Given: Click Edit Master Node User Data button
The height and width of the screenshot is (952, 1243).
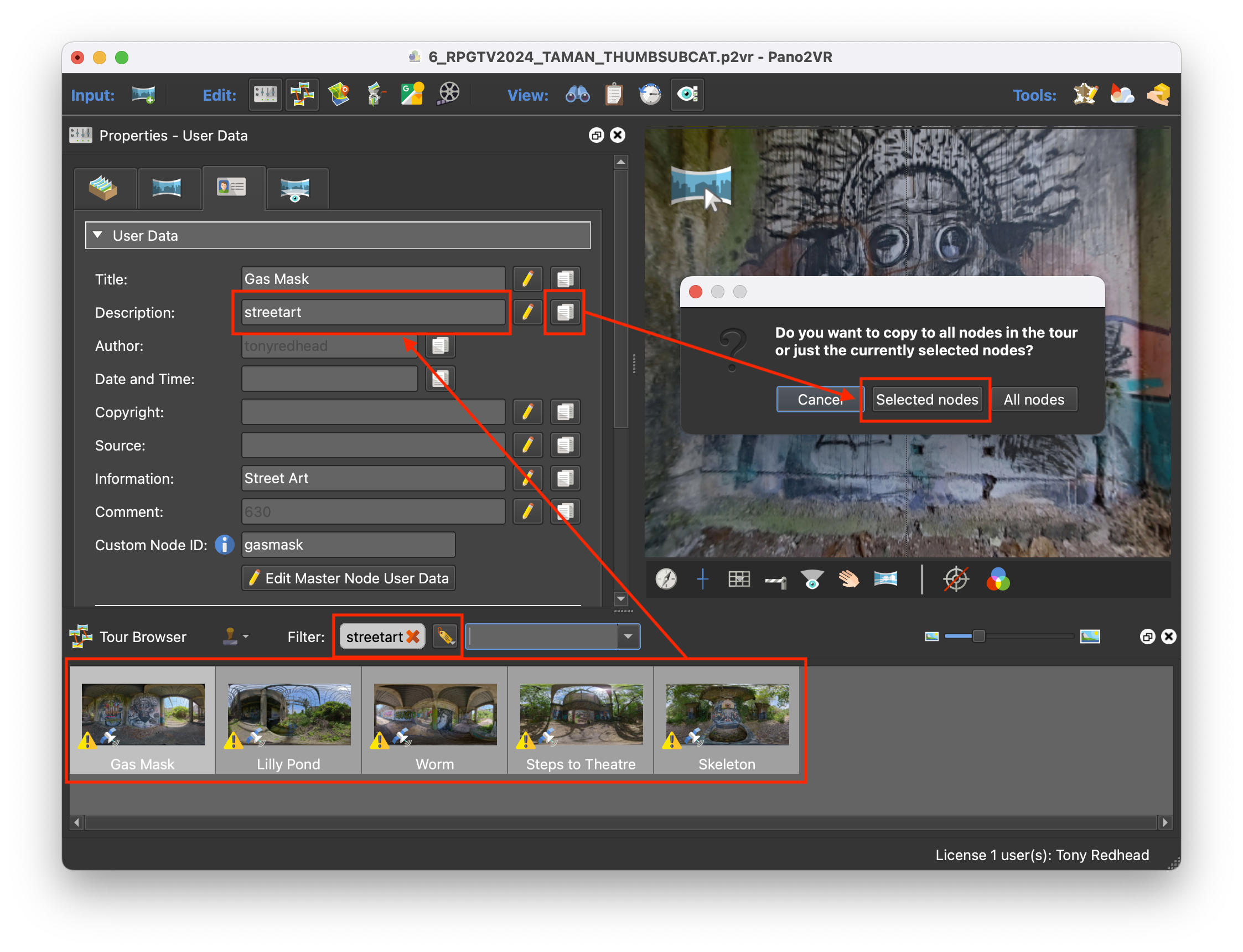Looking at the screenshot, I should pyautogui.click(x=349, y=578).
